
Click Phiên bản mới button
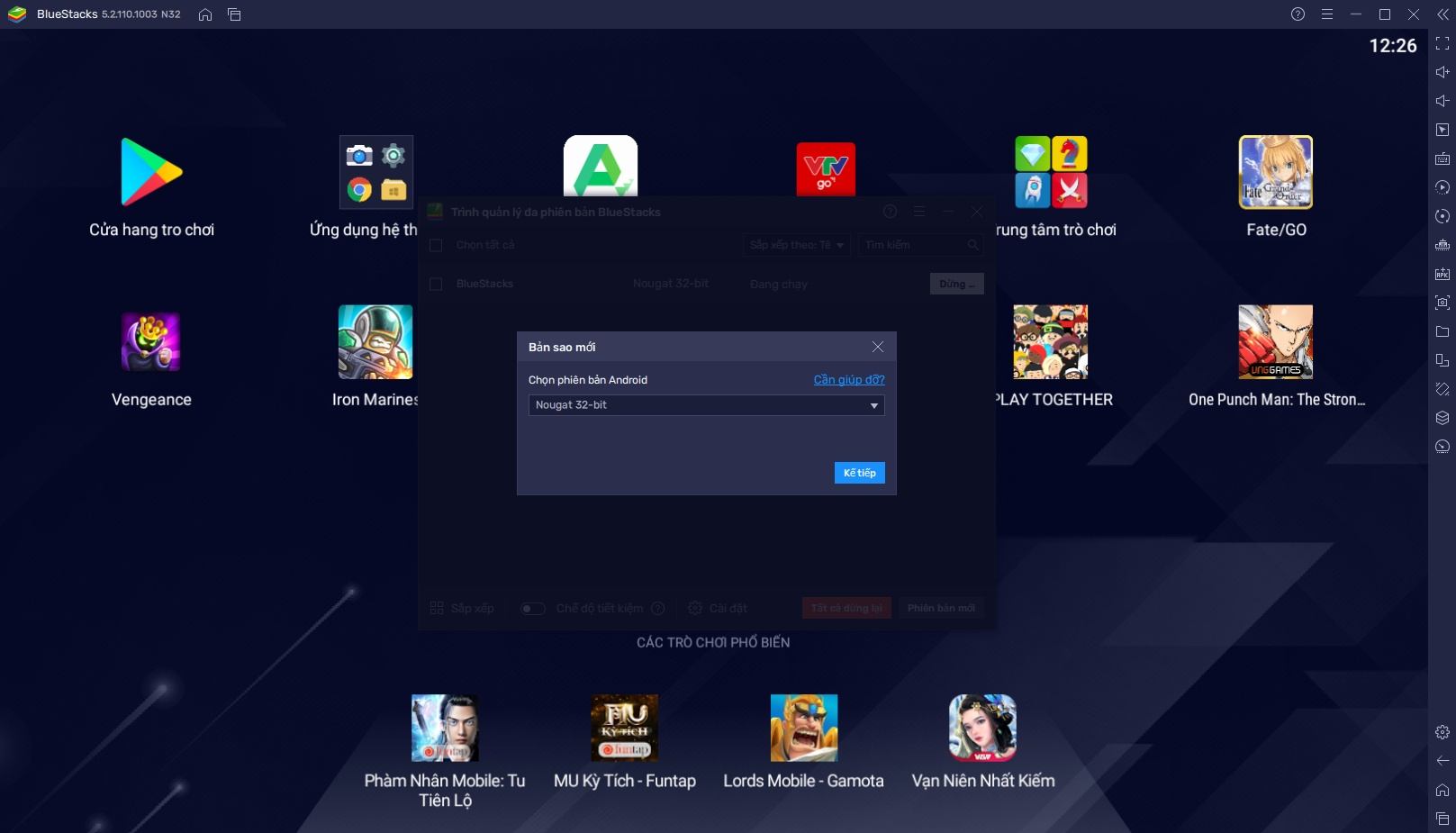point(941,608)
